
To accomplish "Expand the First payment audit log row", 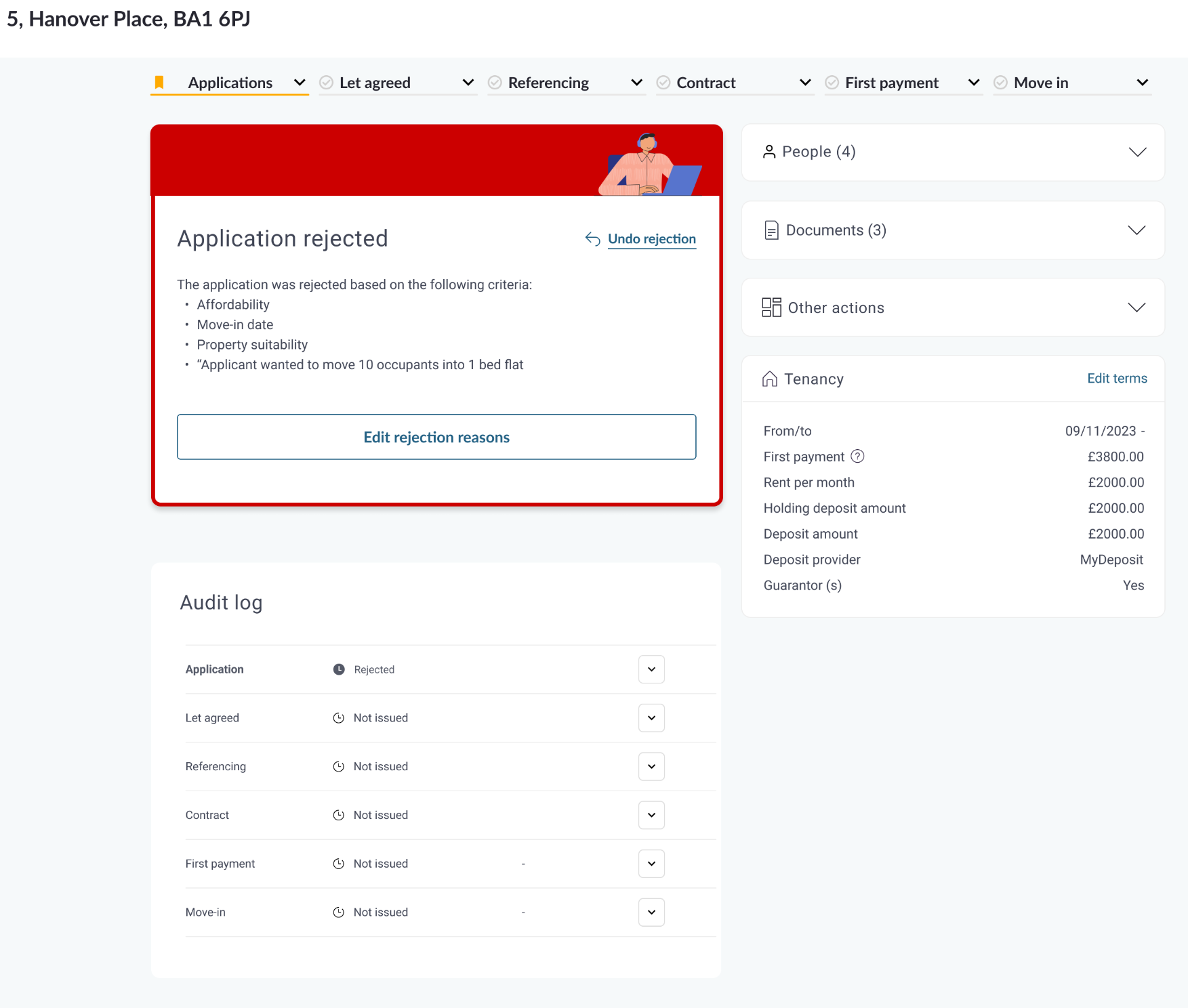I will (x=651, y=864).
